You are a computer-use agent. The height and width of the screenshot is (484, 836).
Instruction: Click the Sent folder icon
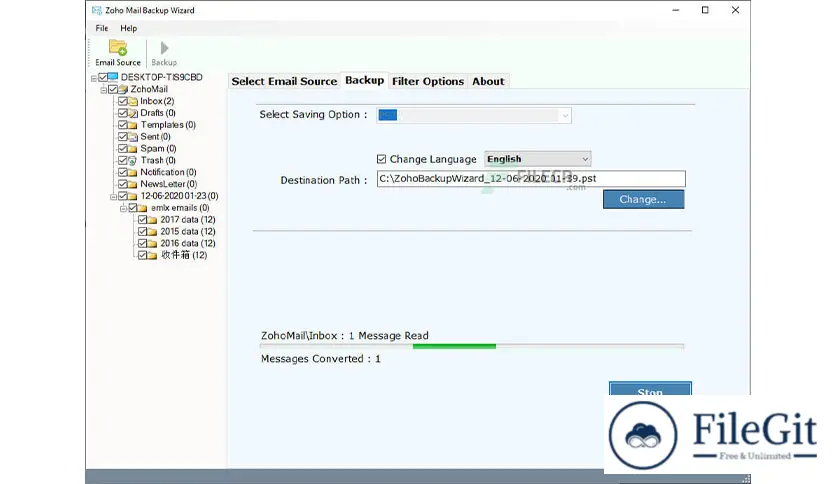[133, 136]
